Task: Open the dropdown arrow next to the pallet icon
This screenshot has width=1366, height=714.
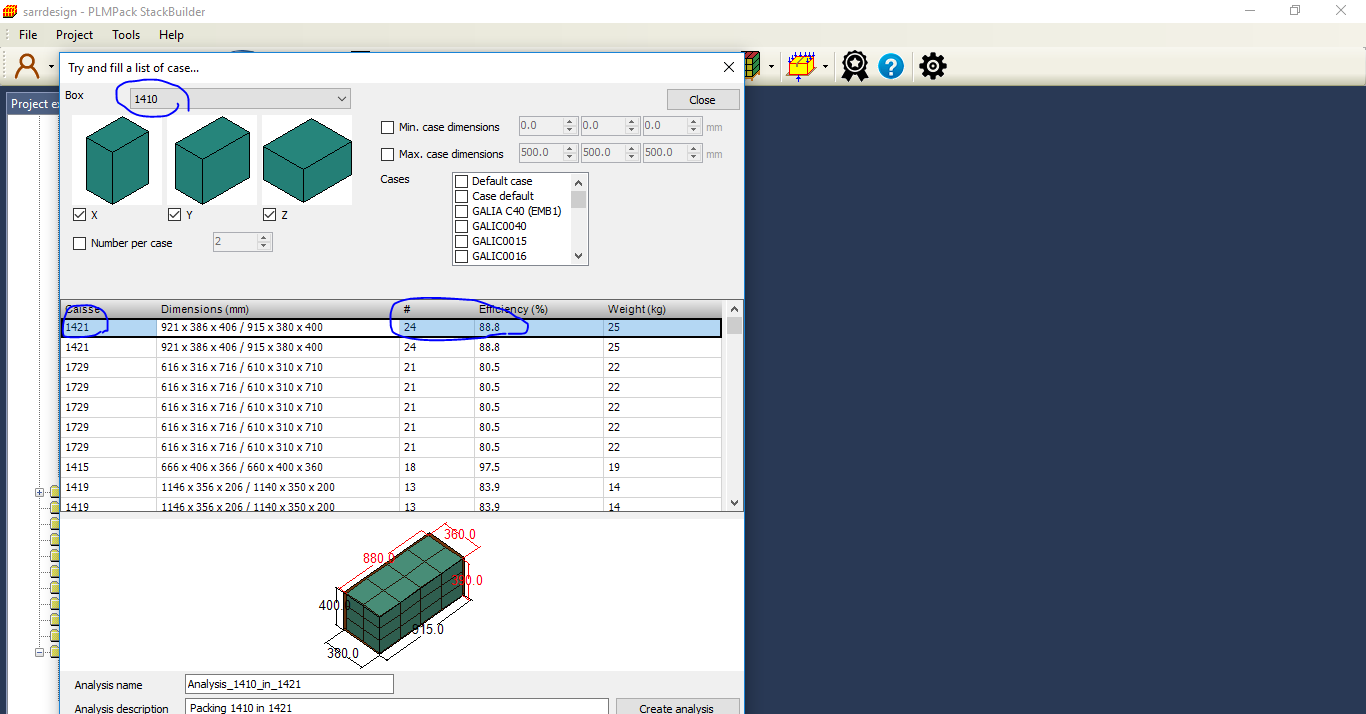Action: click(771, 67)
